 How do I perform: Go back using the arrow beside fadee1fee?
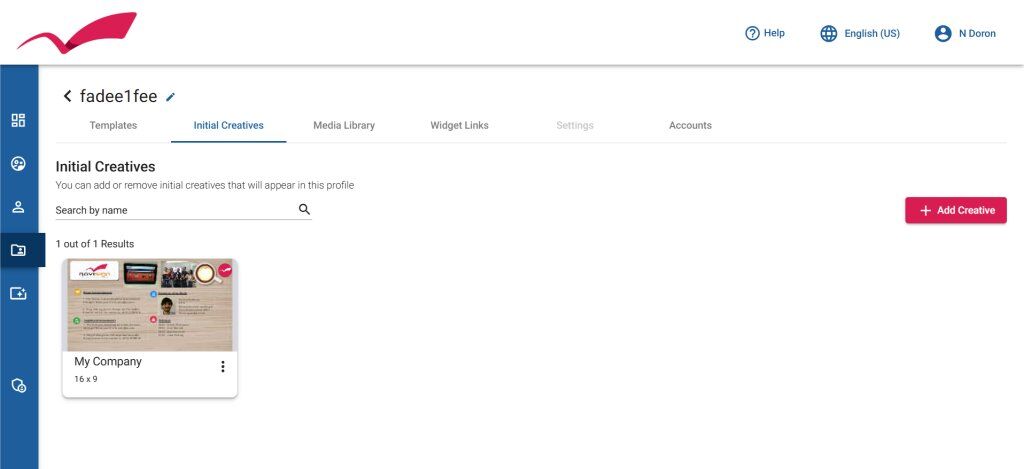(x=67, y=96)
